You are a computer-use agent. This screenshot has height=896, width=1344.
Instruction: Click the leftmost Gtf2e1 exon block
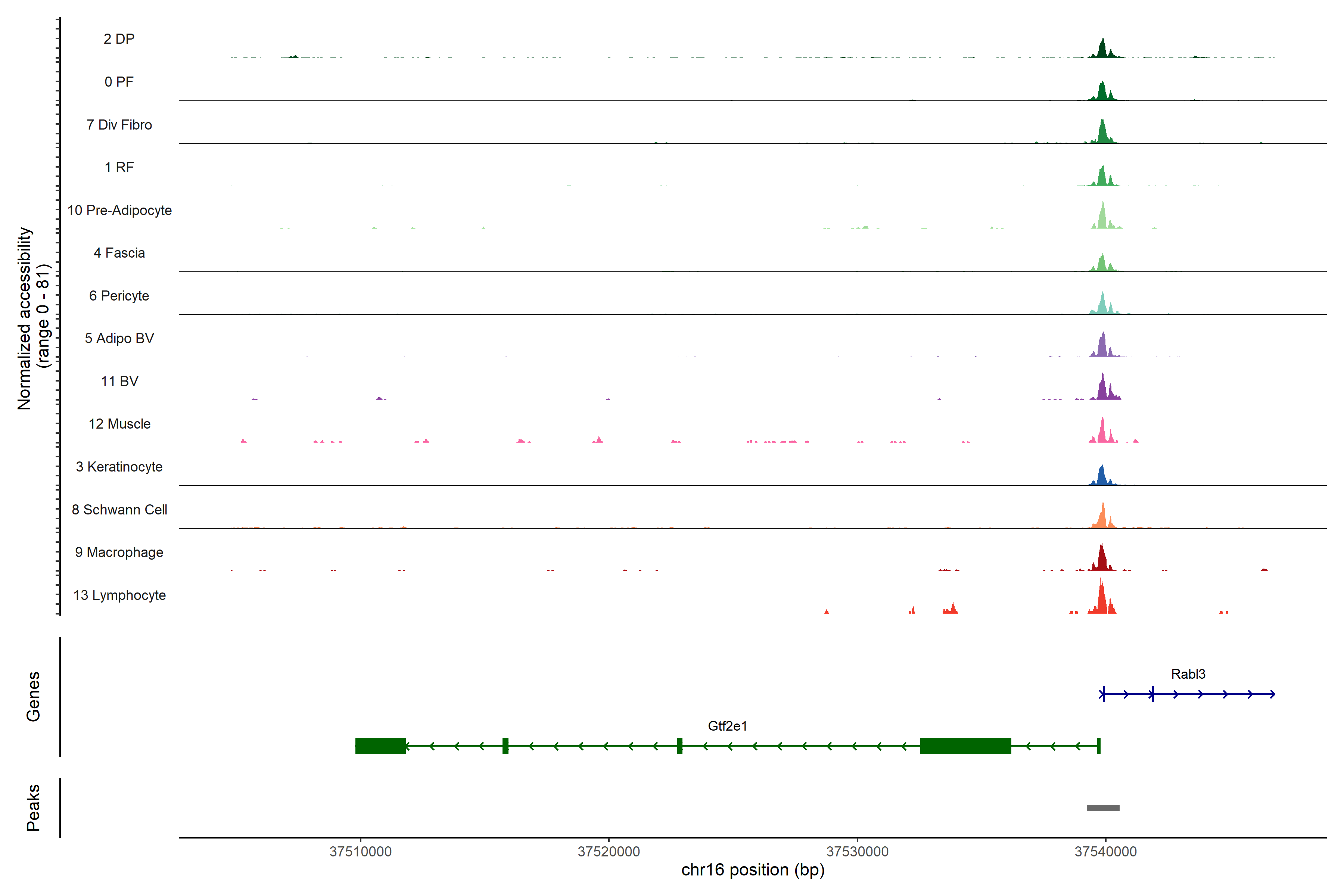[380, 745]
